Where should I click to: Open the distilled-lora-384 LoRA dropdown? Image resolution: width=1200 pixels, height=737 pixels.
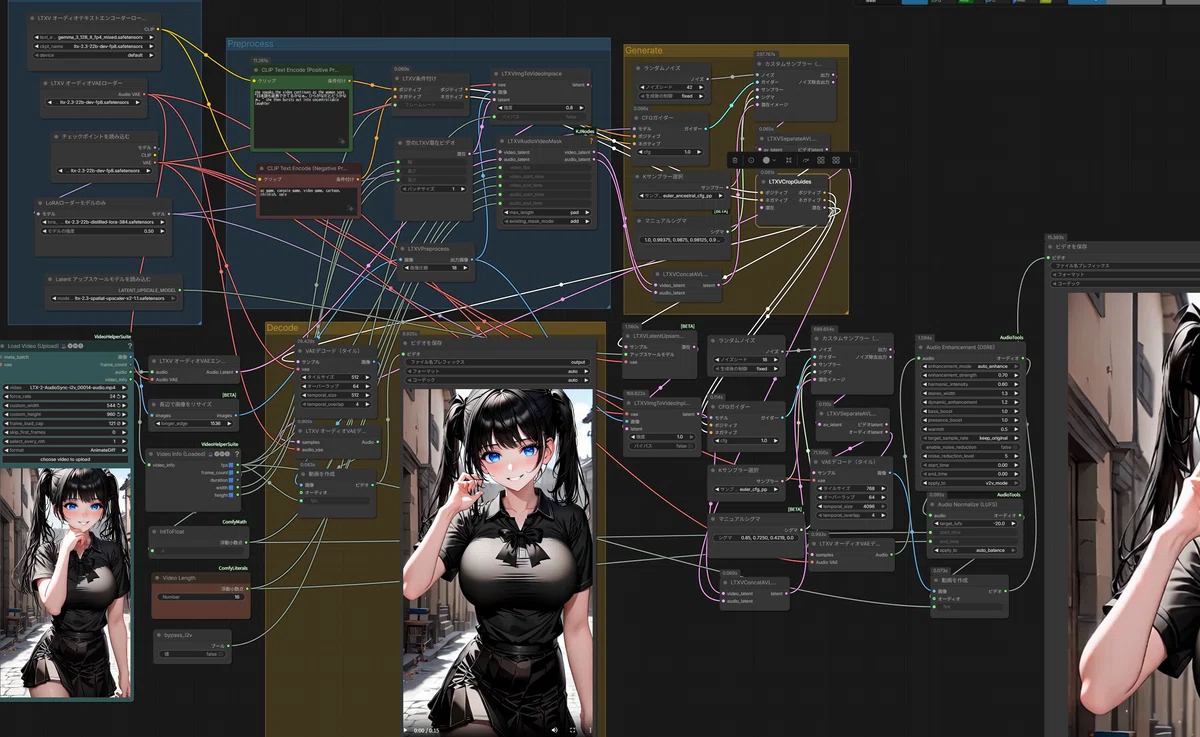(x=103, y=222)
